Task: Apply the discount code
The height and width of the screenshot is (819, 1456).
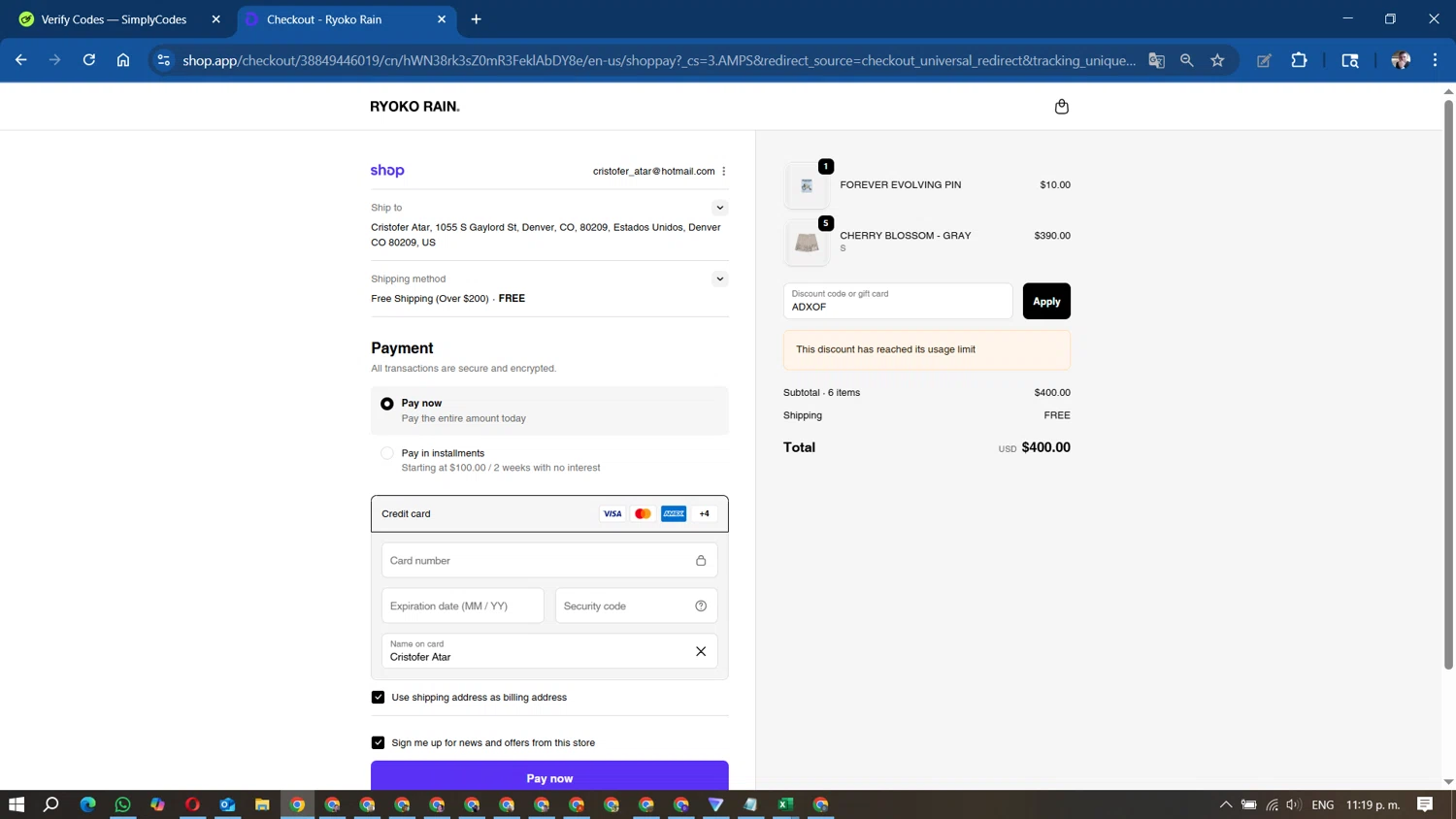Action: (x=1046, y=301)
